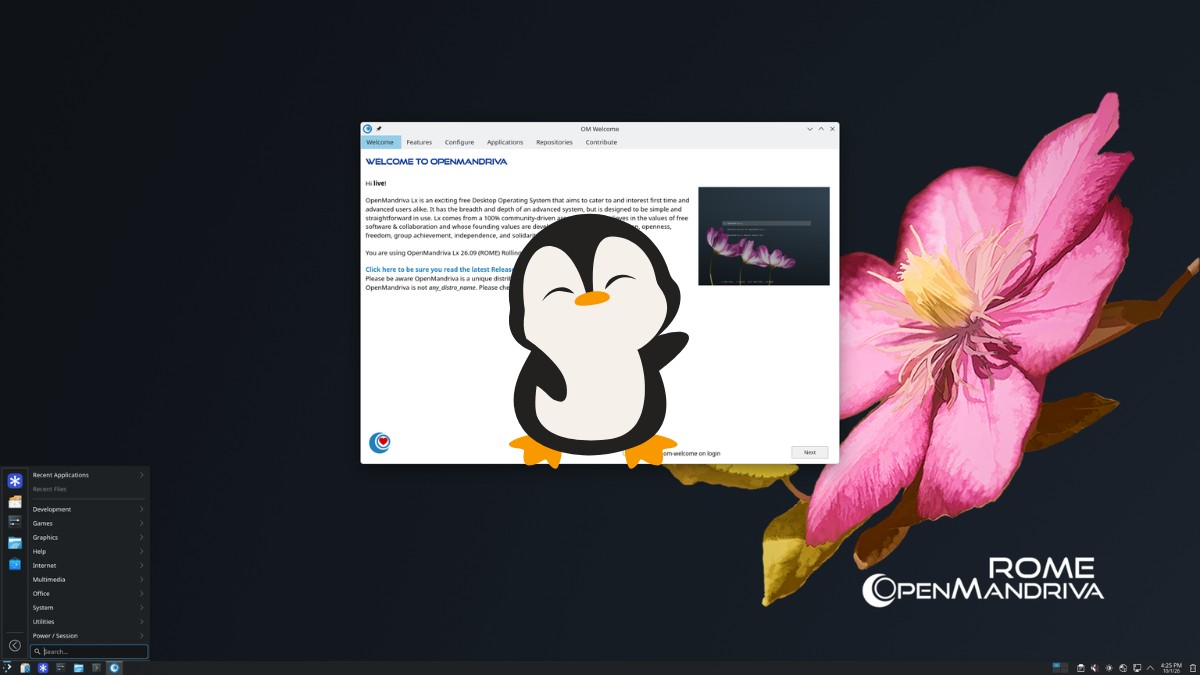Expand the Development category chevron
Image resolution: width=1200 pixels, height=675 pixels.
tap(141, 509)
